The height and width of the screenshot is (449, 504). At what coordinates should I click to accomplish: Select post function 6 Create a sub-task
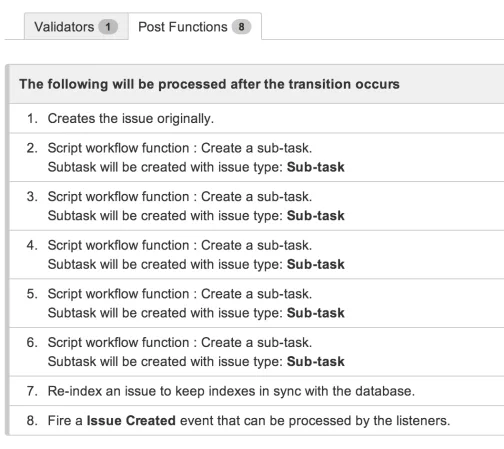pyautogui.click(x=257, y=352)
